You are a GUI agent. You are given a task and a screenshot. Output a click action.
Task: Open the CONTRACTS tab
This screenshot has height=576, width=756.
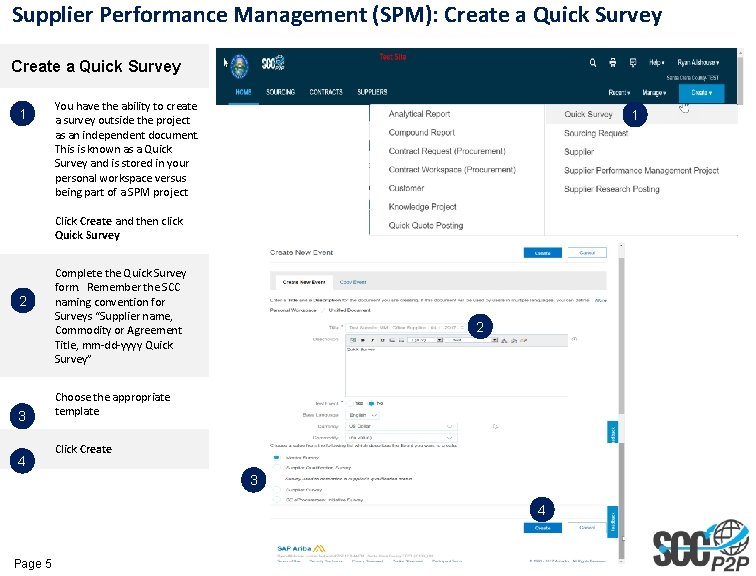click(326, 92)
